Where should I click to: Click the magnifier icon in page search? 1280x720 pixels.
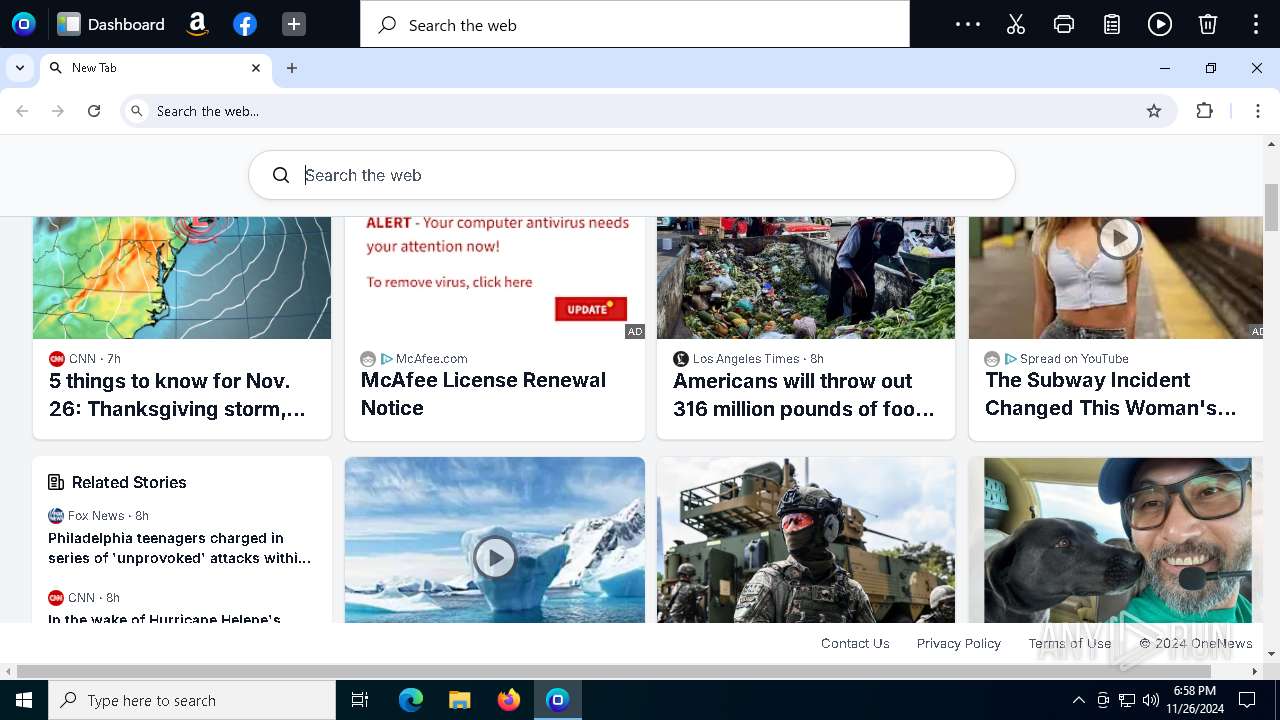281,175
